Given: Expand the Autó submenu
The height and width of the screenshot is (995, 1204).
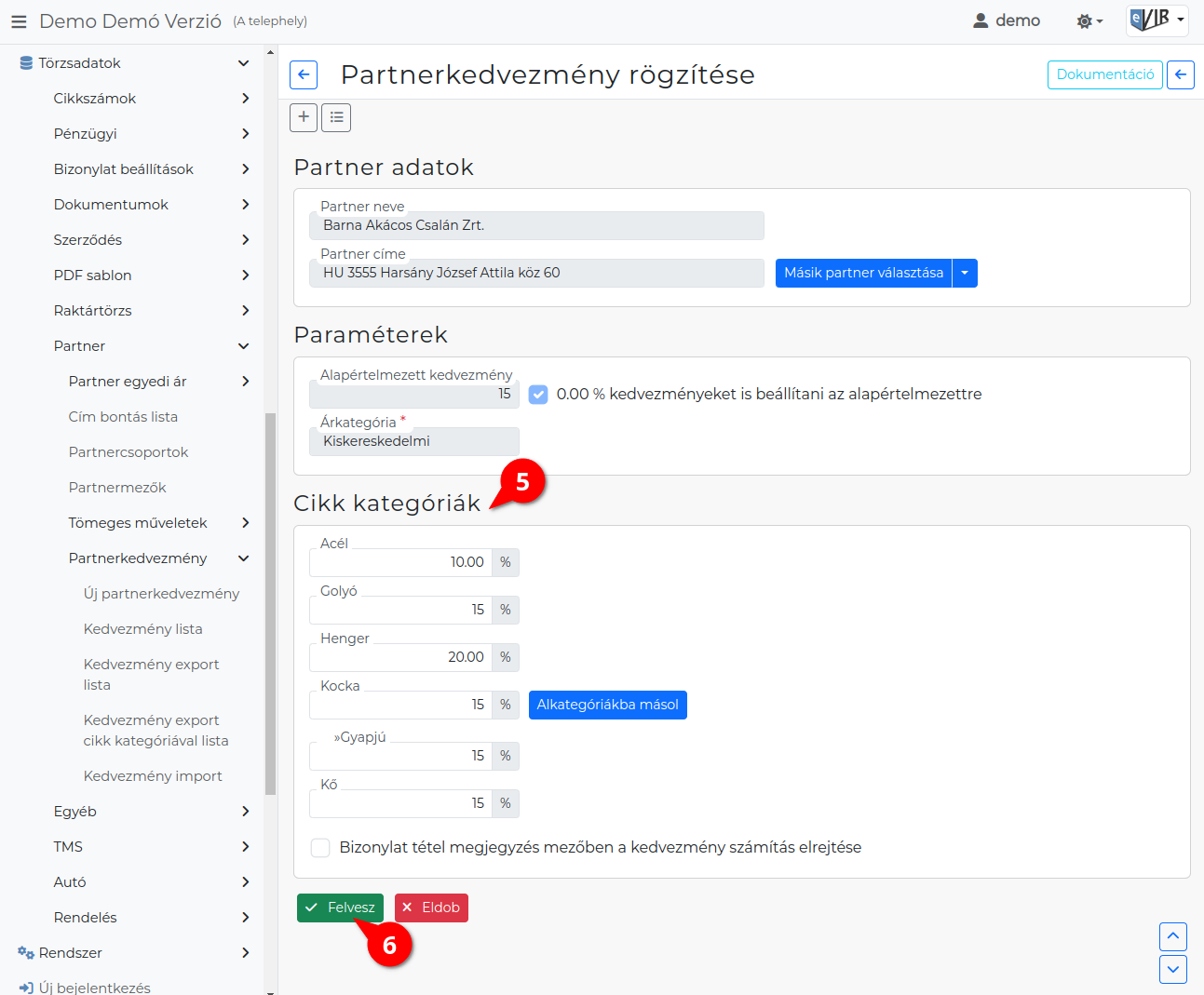Looking at the screenshot, I should [245, 882].
